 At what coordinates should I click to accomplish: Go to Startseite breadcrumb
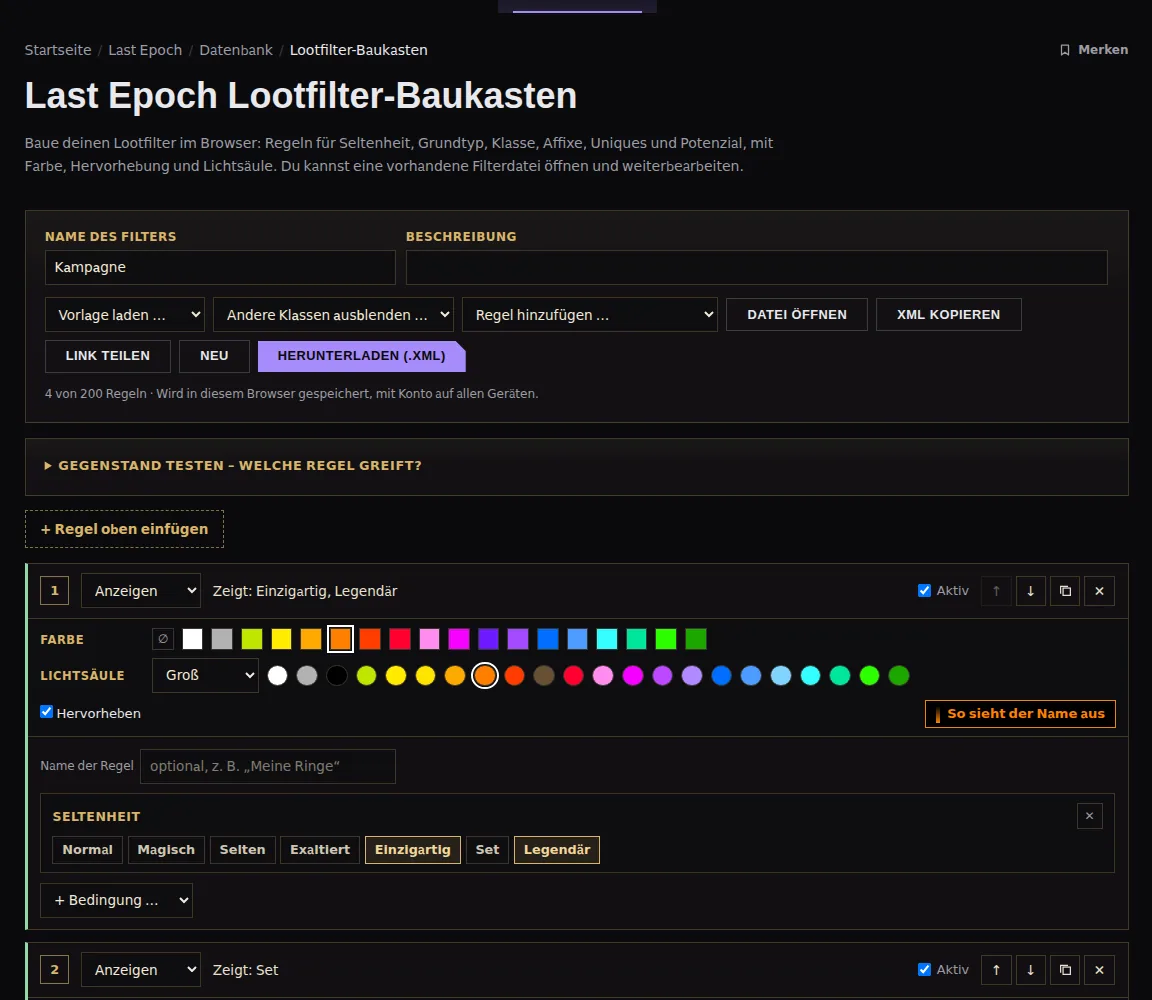click(58, 50)
